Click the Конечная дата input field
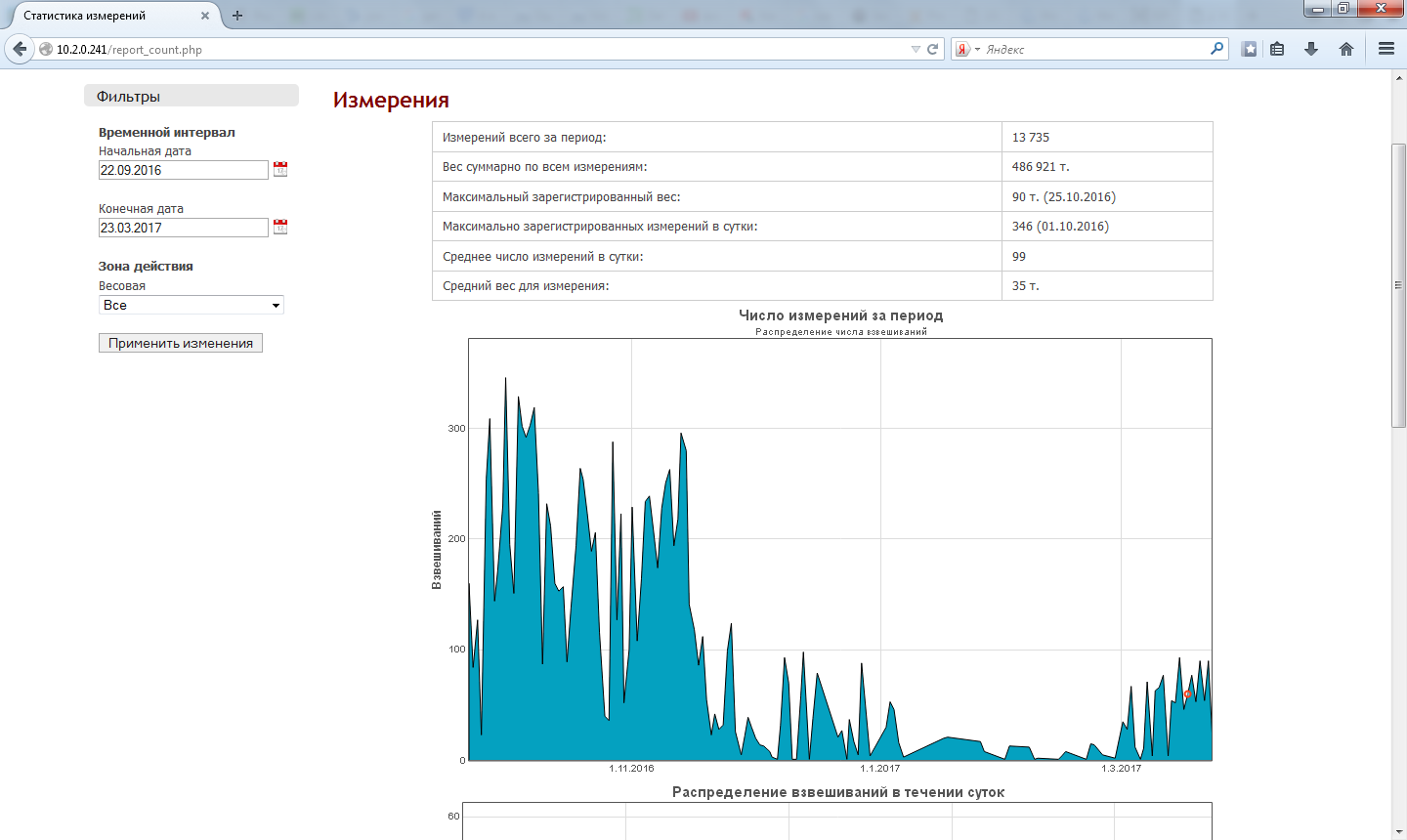1407x840 pixels. pos(183,228)
